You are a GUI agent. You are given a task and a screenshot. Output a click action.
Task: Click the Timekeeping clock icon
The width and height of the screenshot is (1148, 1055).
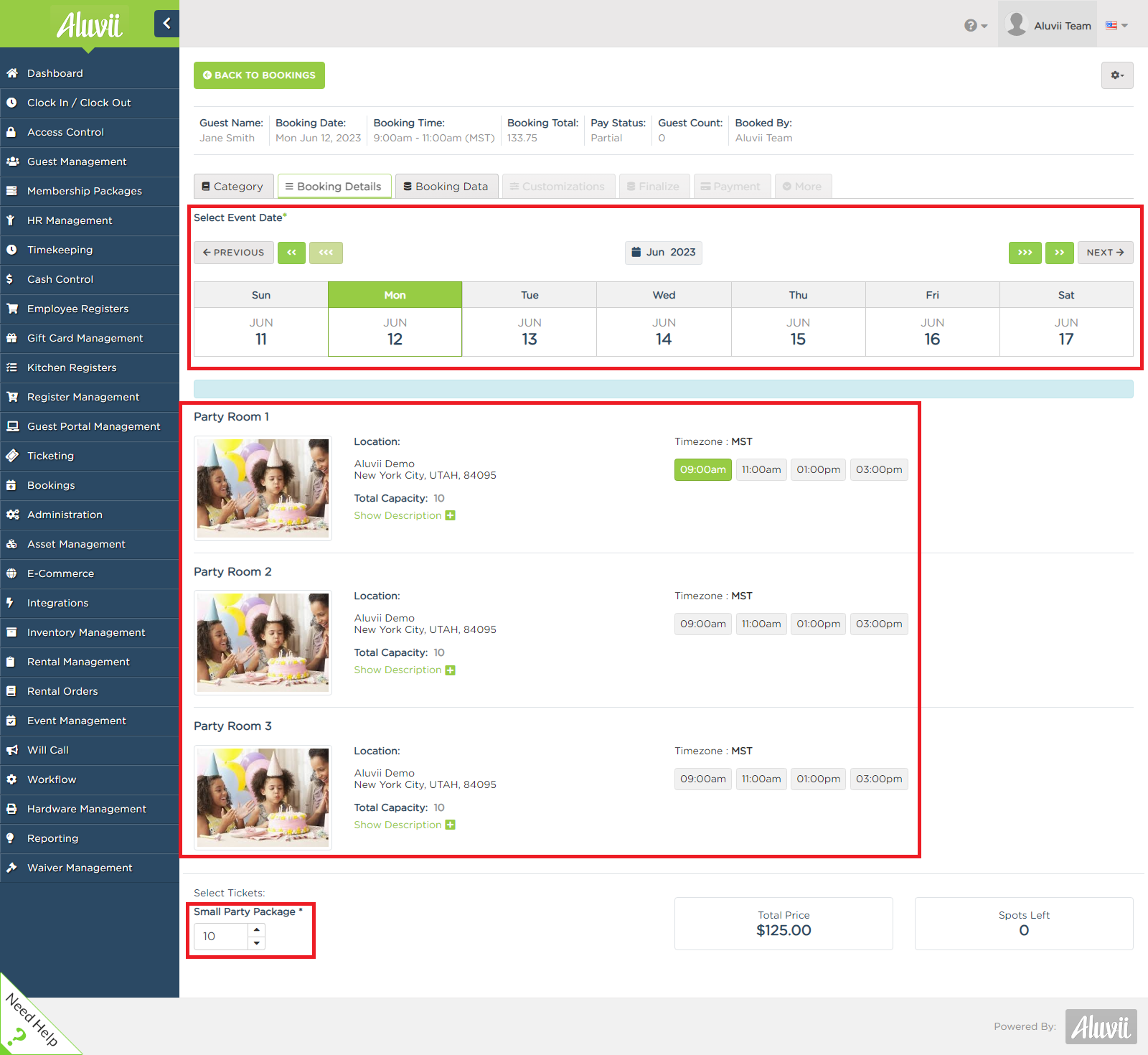coord(11,250)
